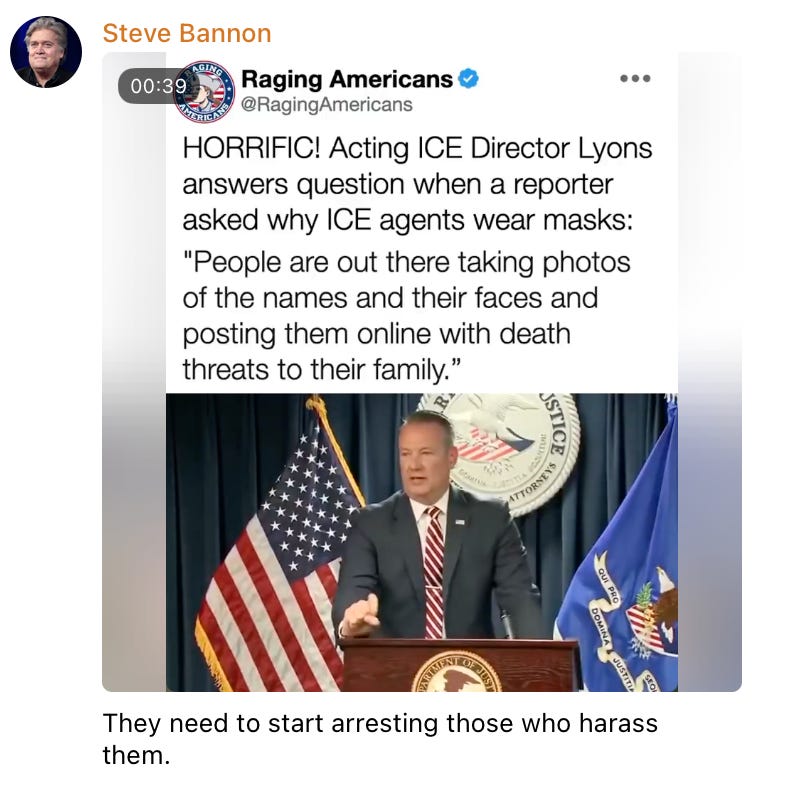Click the blurred left margin of video

coord(134,371)
